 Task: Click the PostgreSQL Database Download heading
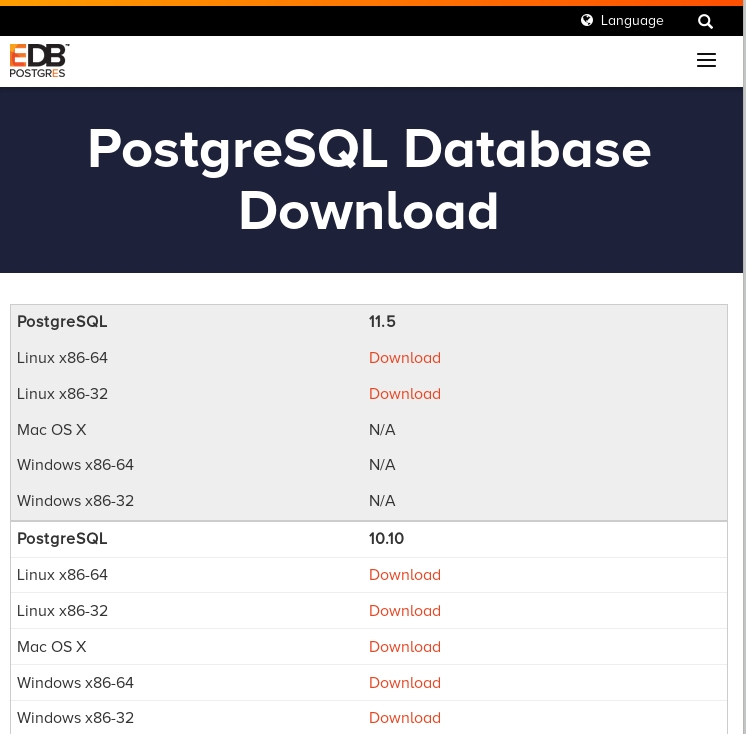point(369,180)
